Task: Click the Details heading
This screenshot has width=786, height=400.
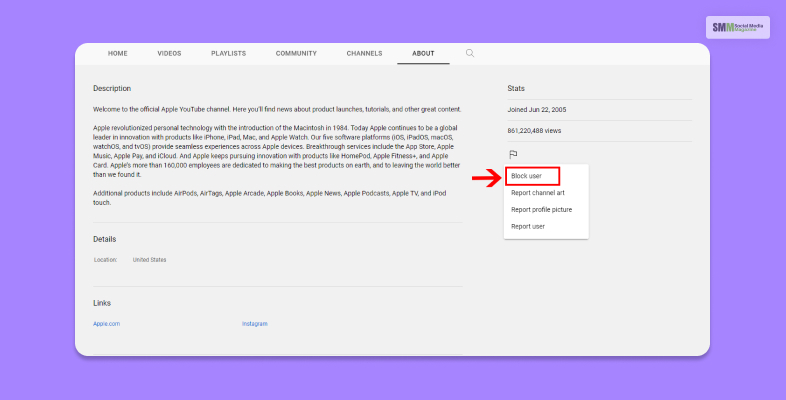Action: coord(104,239)
